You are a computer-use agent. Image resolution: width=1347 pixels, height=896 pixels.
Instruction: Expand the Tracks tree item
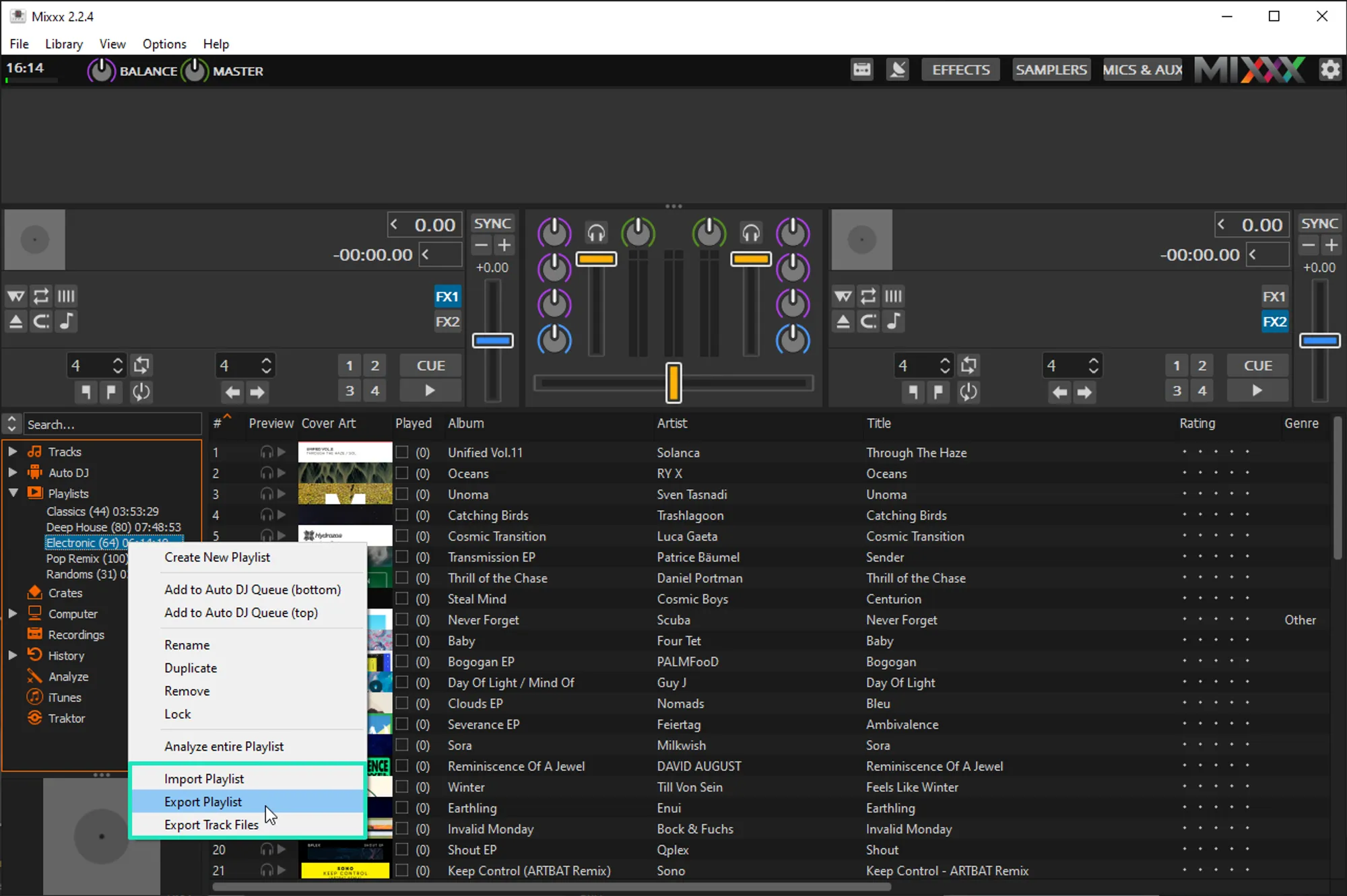click(x=13, y=452)
